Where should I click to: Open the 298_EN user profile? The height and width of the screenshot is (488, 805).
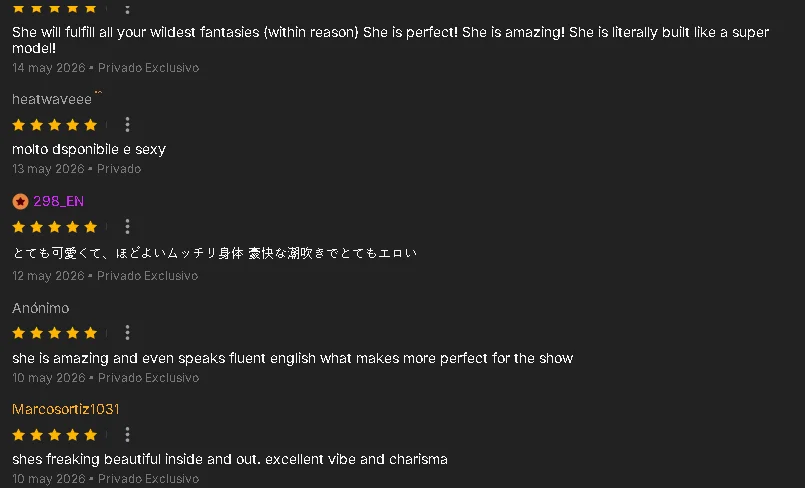click(59, 201)
